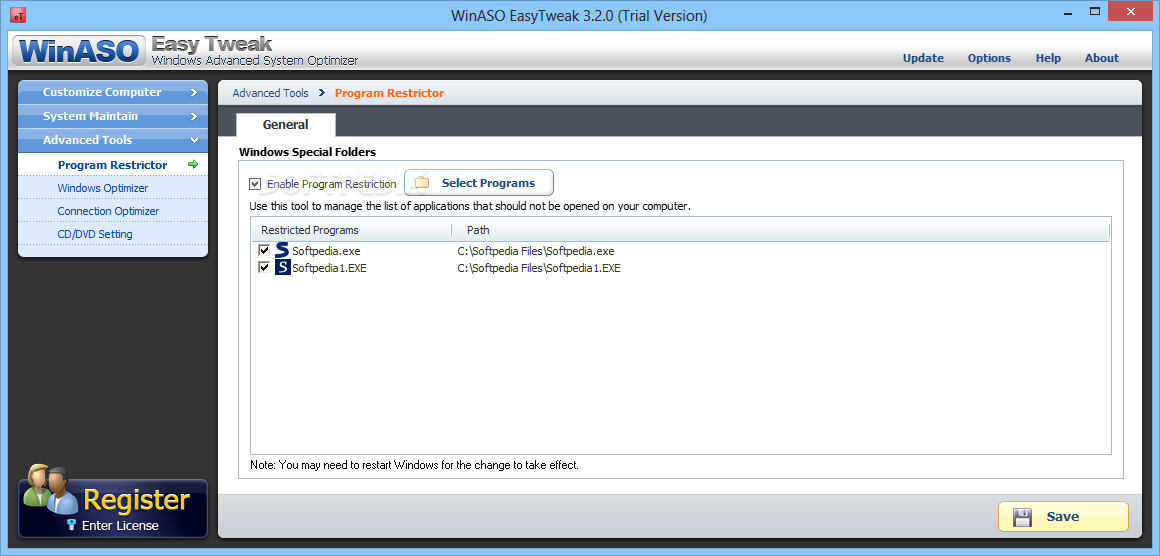Click the key icon next to Enter License
The height and width of the screenshot is (556, 1160).
coord(71,525)
